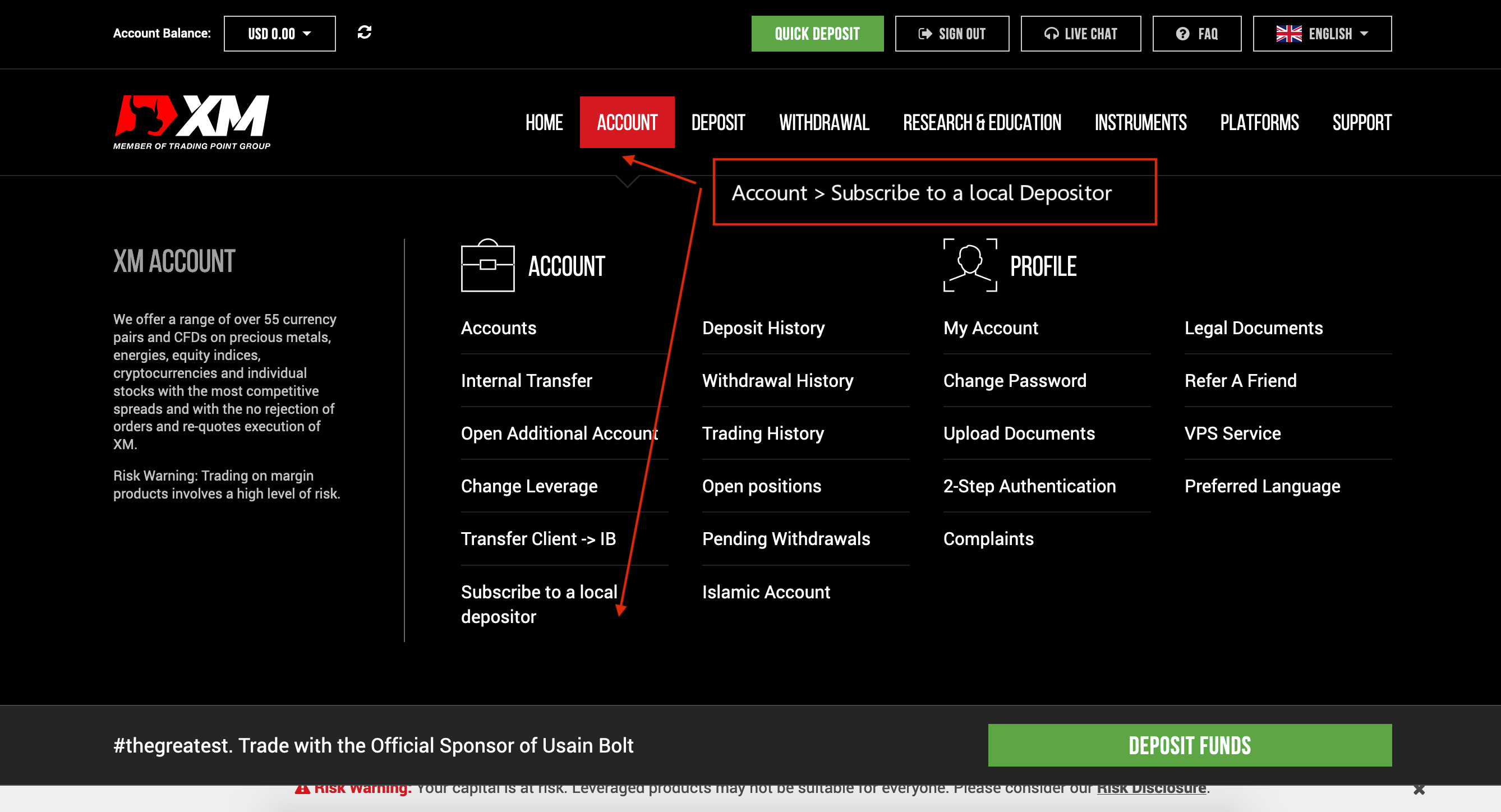Select Transfer Client -> IB
This screenshot has width=1501, height=812.
tap(538, 539)
